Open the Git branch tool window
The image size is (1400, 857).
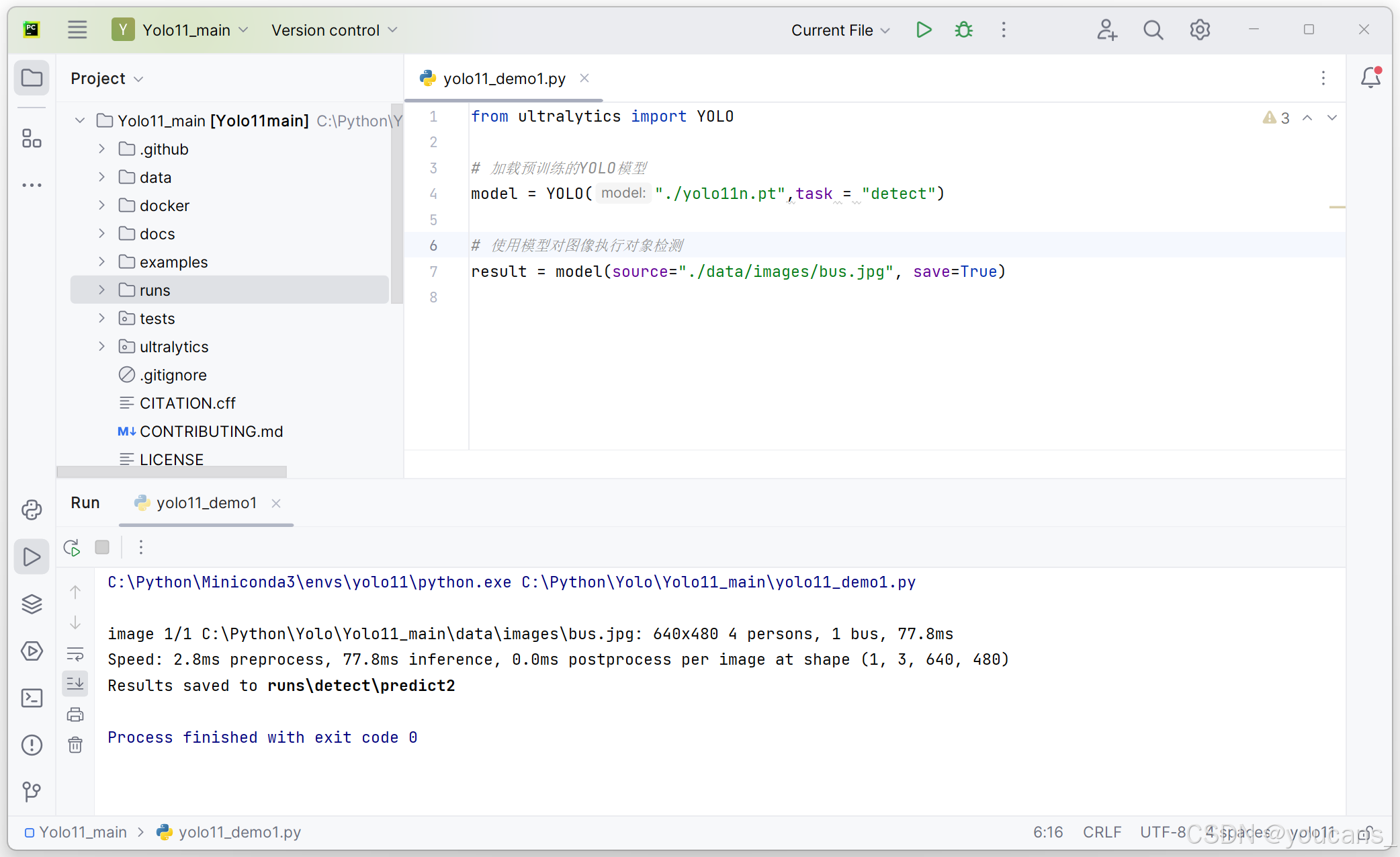click(32, 792)
